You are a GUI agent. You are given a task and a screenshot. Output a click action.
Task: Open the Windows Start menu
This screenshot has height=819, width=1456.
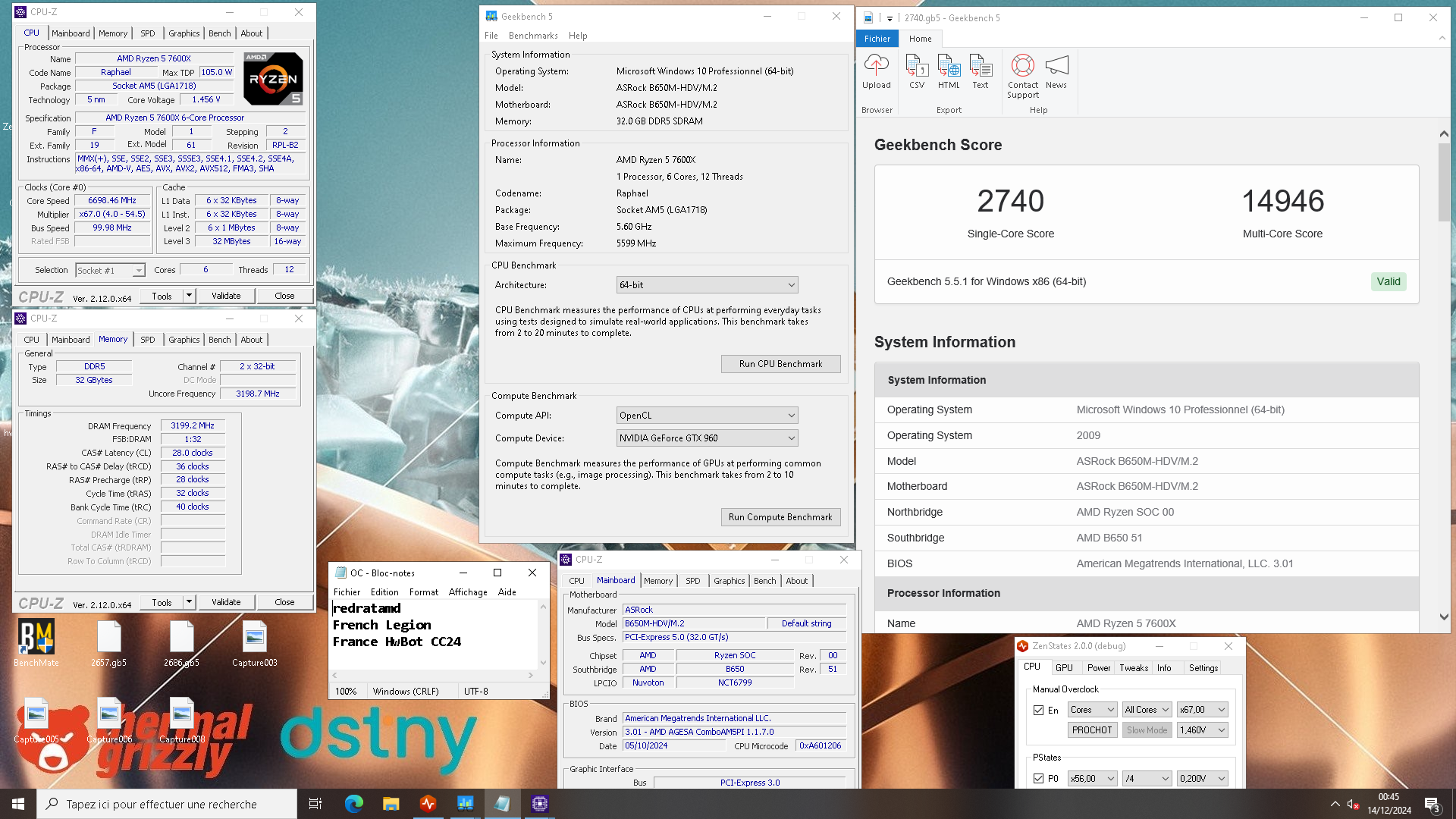click(18, 804)
